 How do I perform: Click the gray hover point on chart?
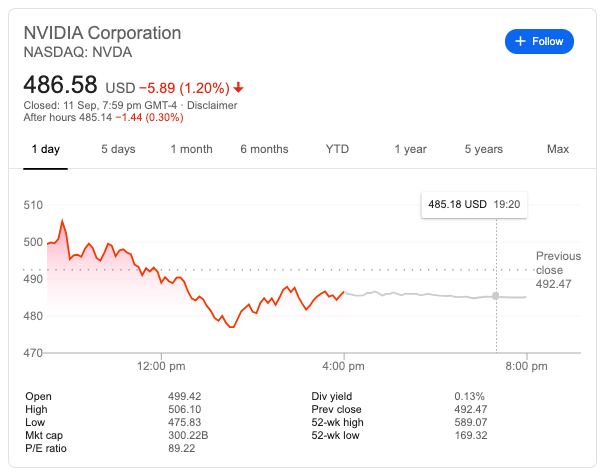coord(496,297)
